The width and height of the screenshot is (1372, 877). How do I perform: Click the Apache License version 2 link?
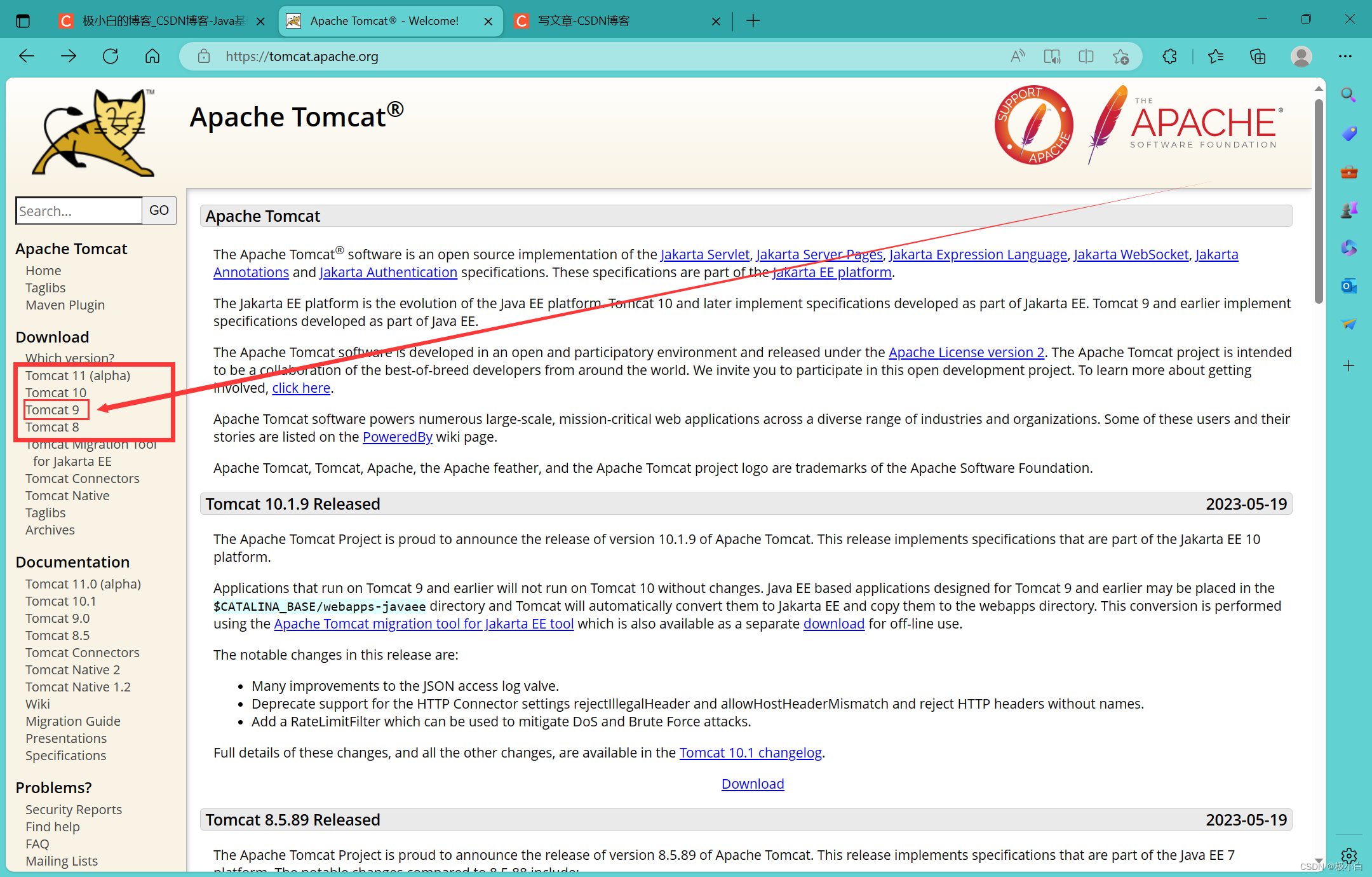(965, 352)
